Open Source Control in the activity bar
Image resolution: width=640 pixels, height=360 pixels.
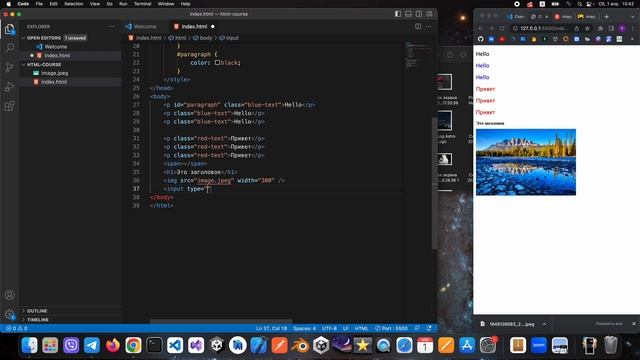(9, 67)
